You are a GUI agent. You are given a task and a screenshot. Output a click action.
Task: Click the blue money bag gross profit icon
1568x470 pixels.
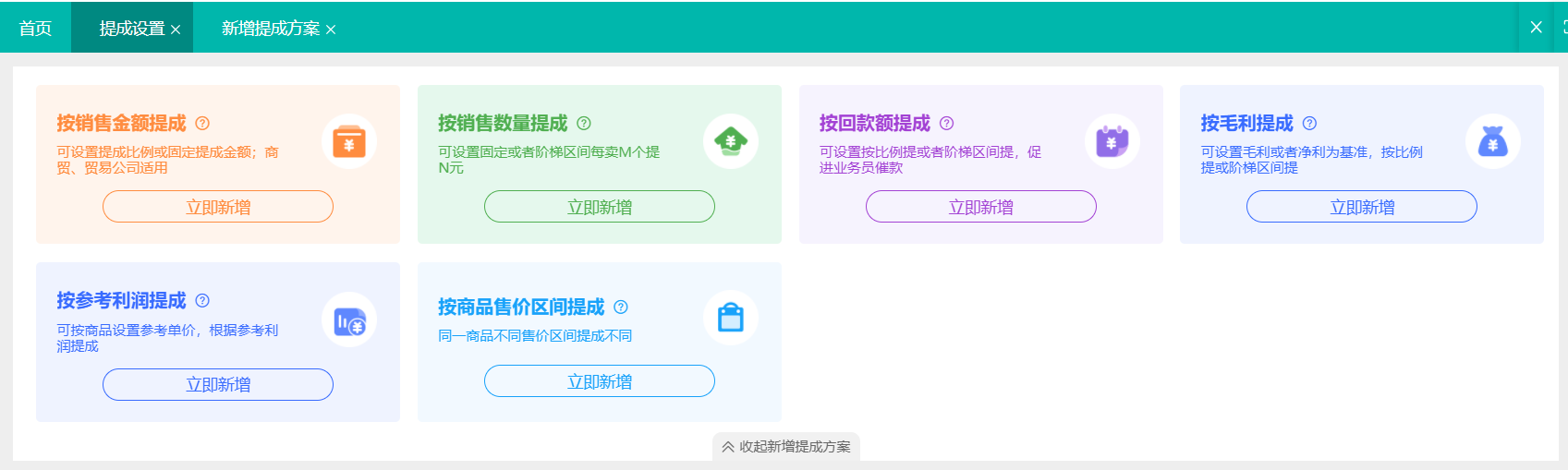click(1492, 142)
